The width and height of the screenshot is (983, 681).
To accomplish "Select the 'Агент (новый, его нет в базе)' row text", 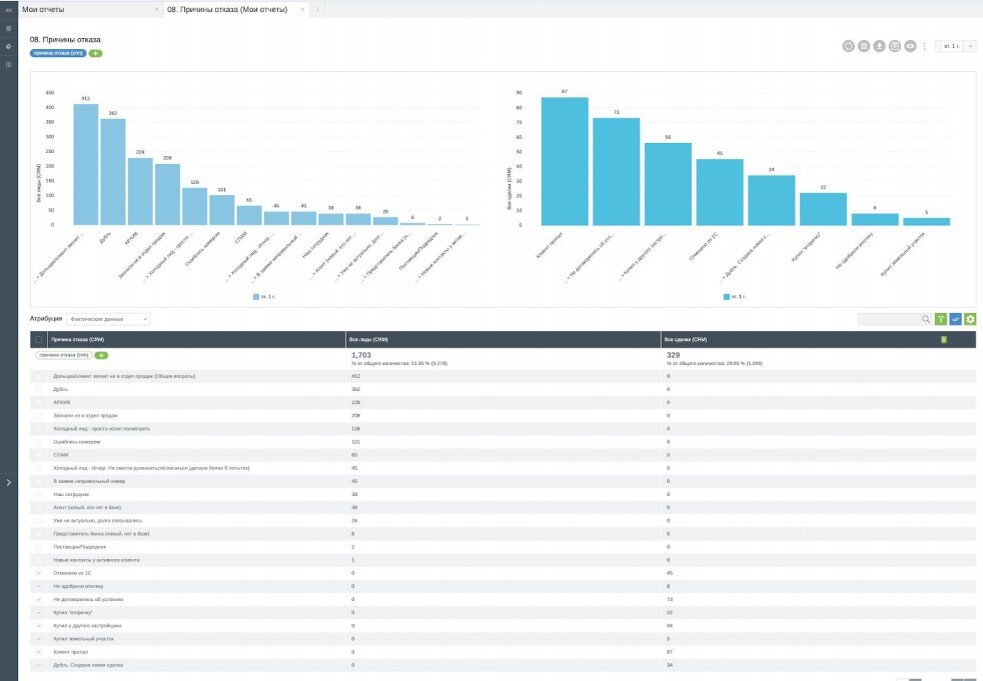I will [87, 507].
